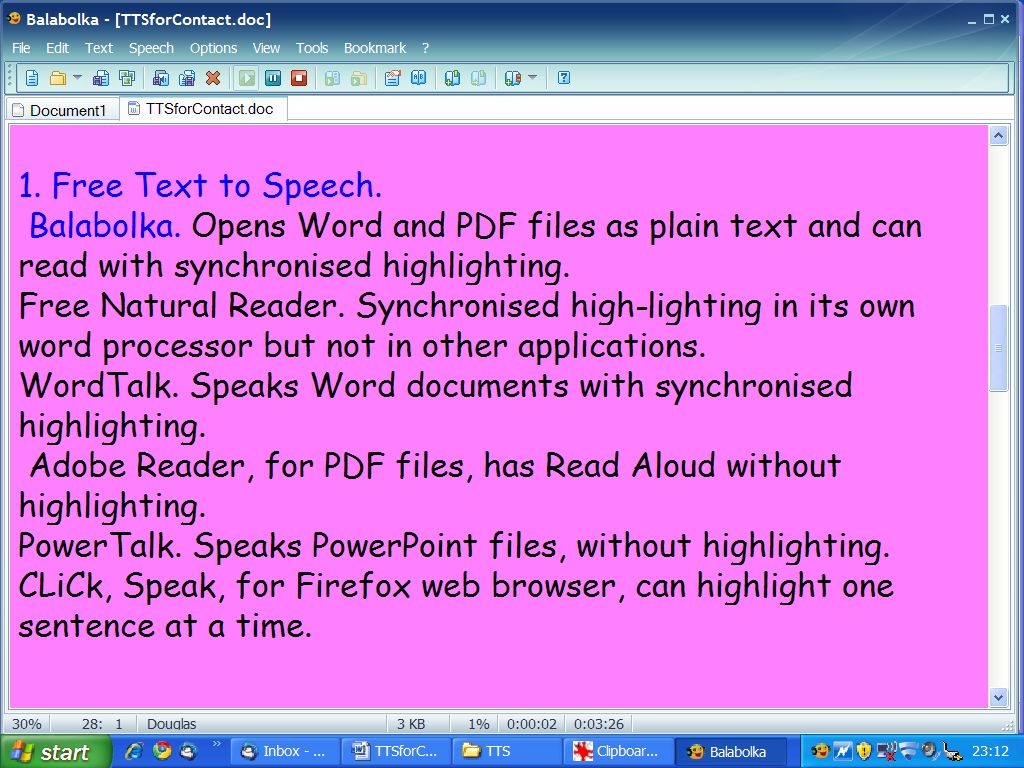The image size is (1024, 768).
Task: Click the scroll down arrow of the document
Action: click(x=998, y=697)
